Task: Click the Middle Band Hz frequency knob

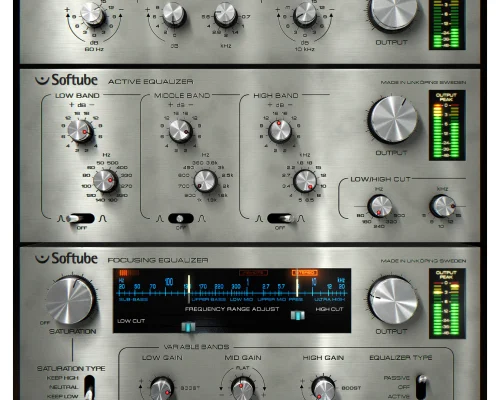Action: coord(205,181)
